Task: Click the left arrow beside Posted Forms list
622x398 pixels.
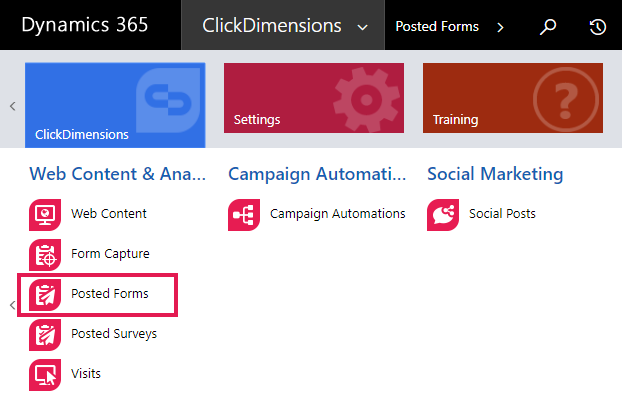Action: pos(13,305)
